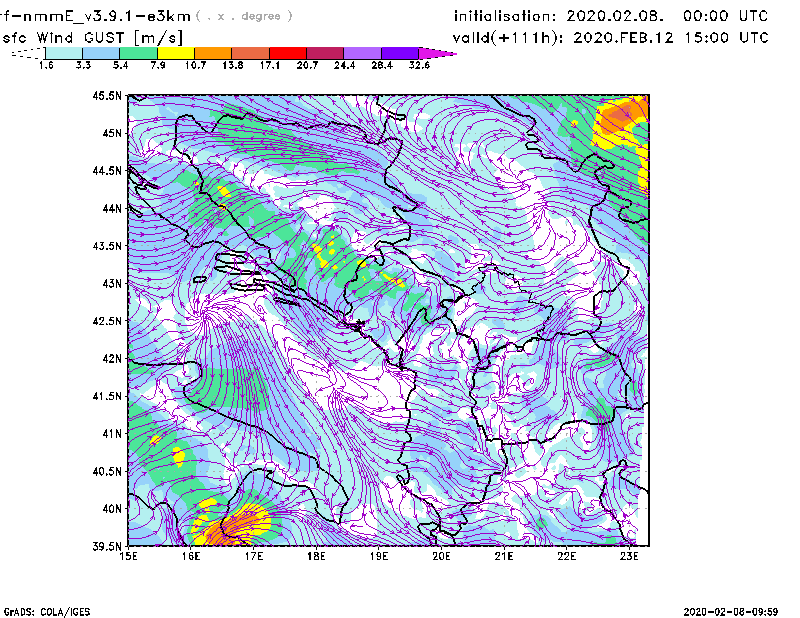Viewport: 800px width, 618px height.
Task: Click the 18E longitude label
Action: [316, 556]
